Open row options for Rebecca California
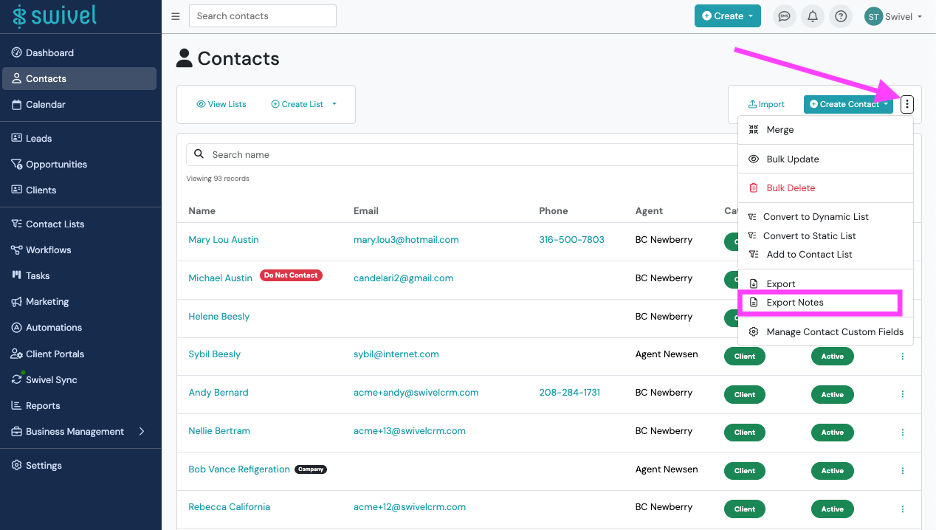Screen dimensions: 936x530 click(903, 509)
